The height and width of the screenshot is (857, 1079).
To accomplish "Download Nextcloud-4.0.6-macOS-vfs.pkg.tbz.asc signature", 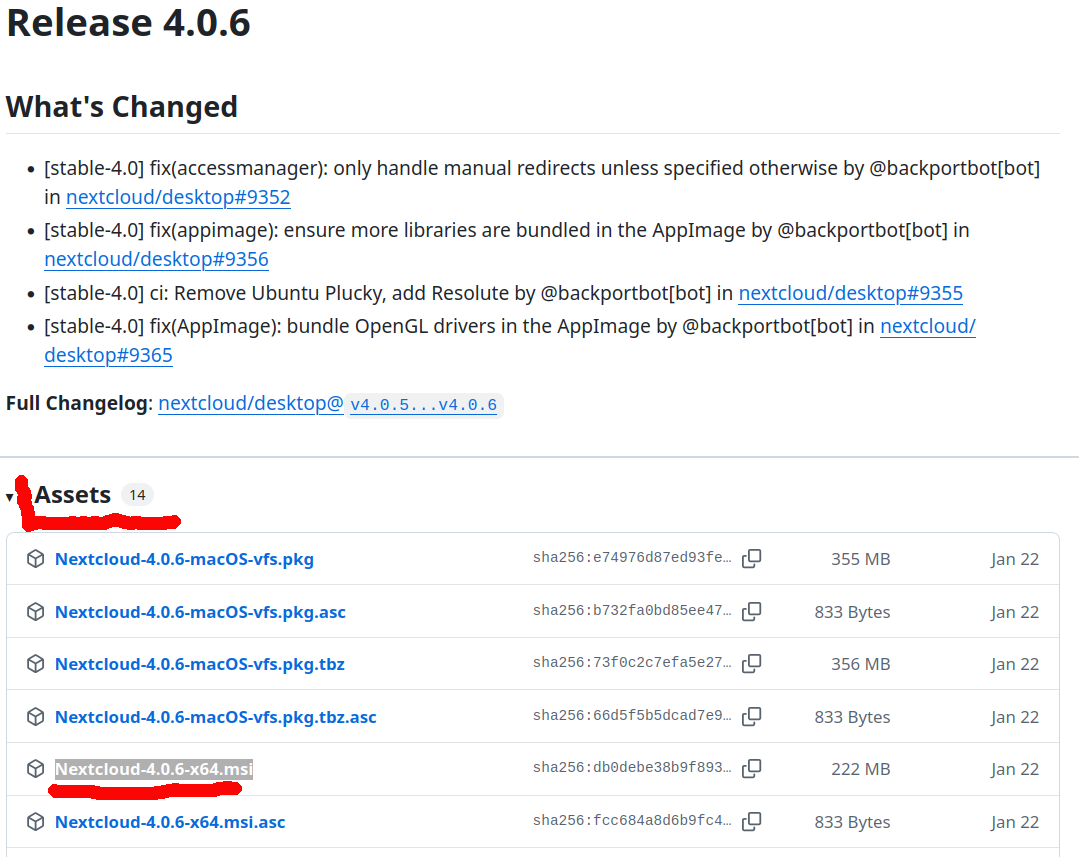I will tap(215, 717).
